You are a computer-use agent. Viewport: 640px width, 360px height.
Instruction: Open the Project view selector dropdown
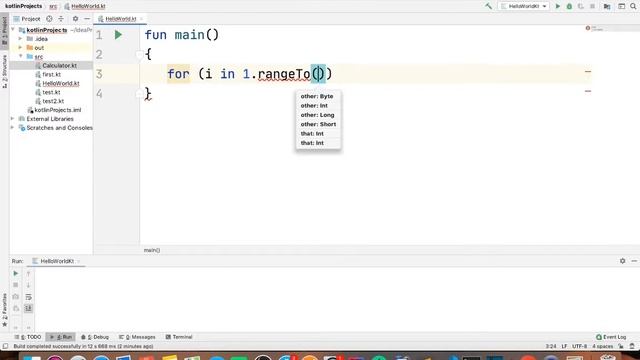point(27,19)
